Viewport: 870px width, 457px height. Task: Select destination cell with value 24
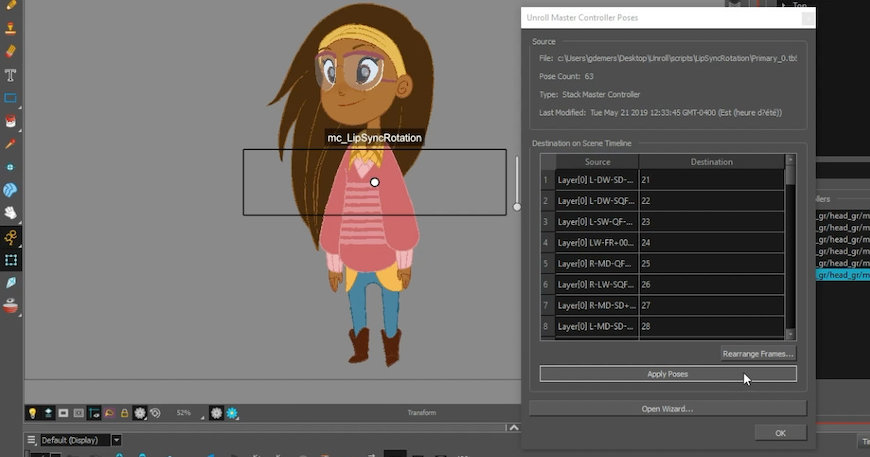pos(712,242)
